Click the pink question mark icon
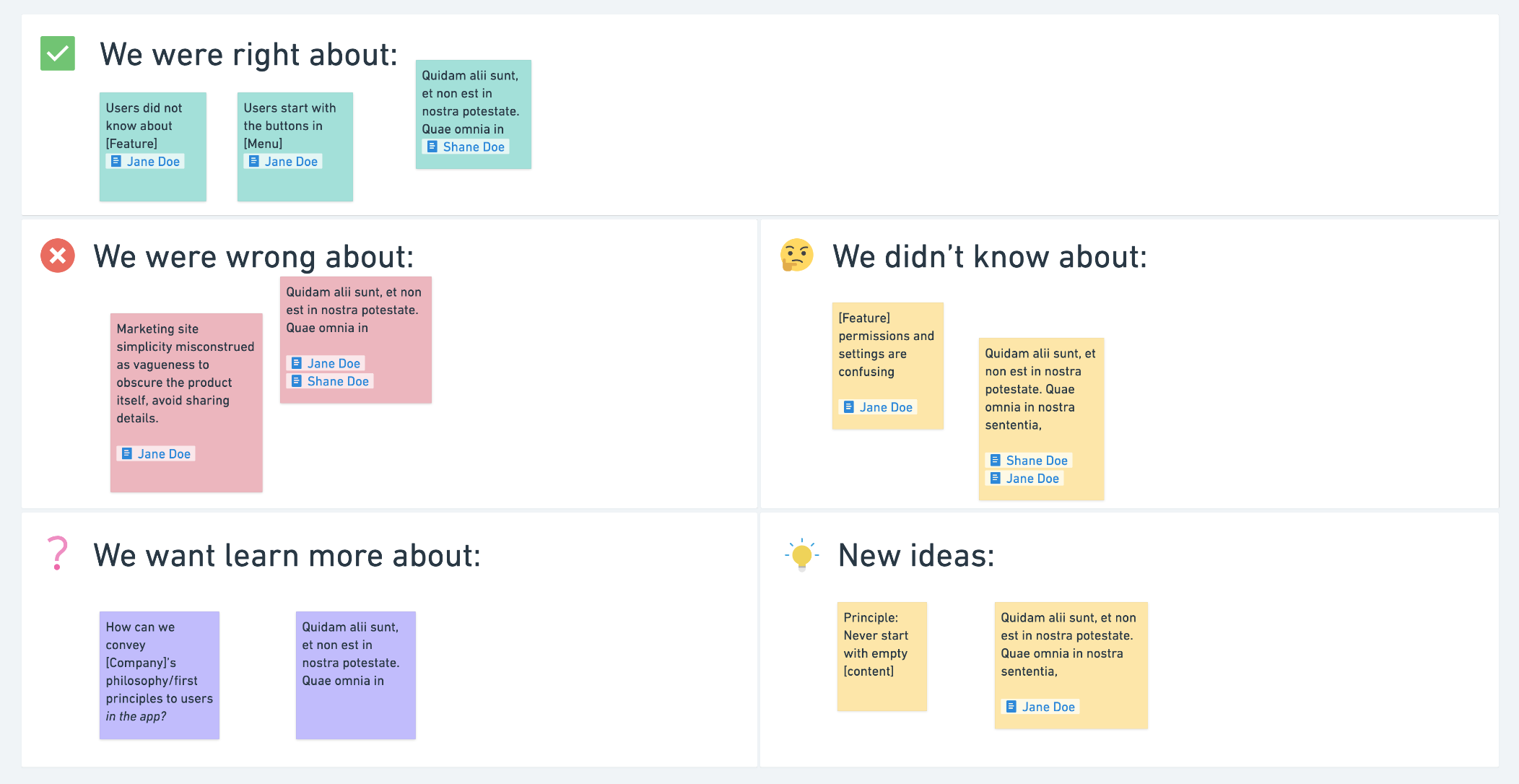This screenshot has height=784, width=1519. 57,554
